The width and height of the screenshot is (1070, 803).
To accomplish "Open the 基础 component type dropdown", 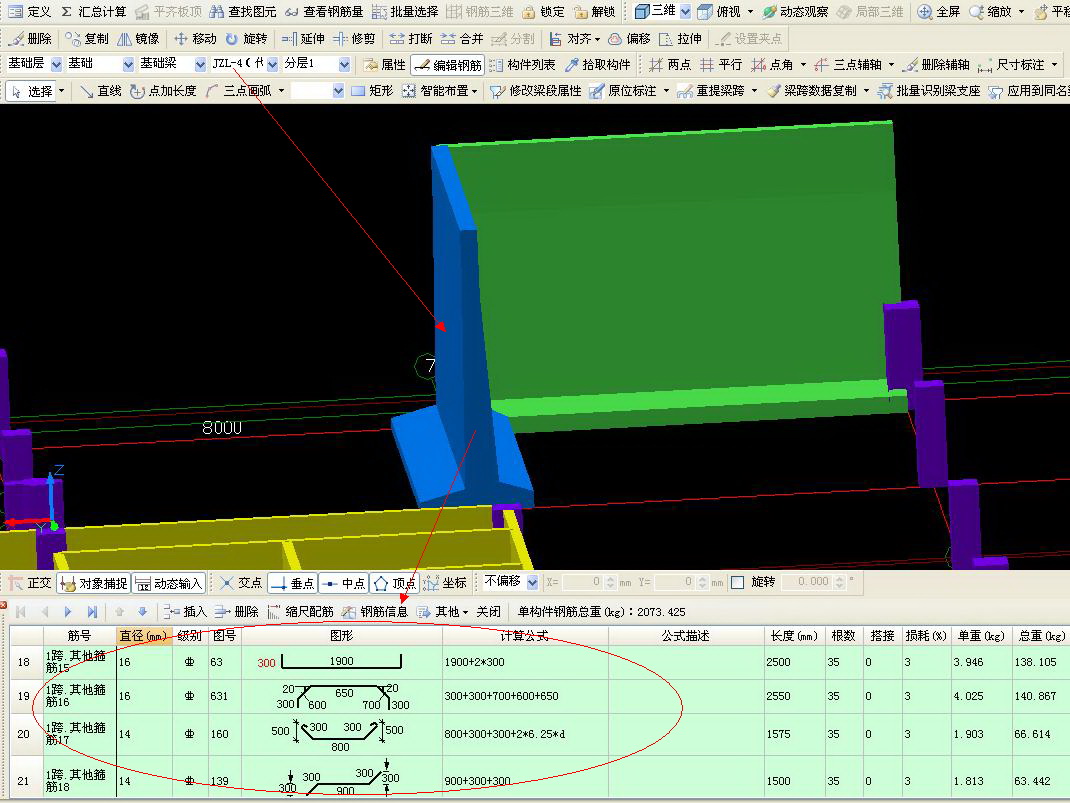I will coord(128,64).
